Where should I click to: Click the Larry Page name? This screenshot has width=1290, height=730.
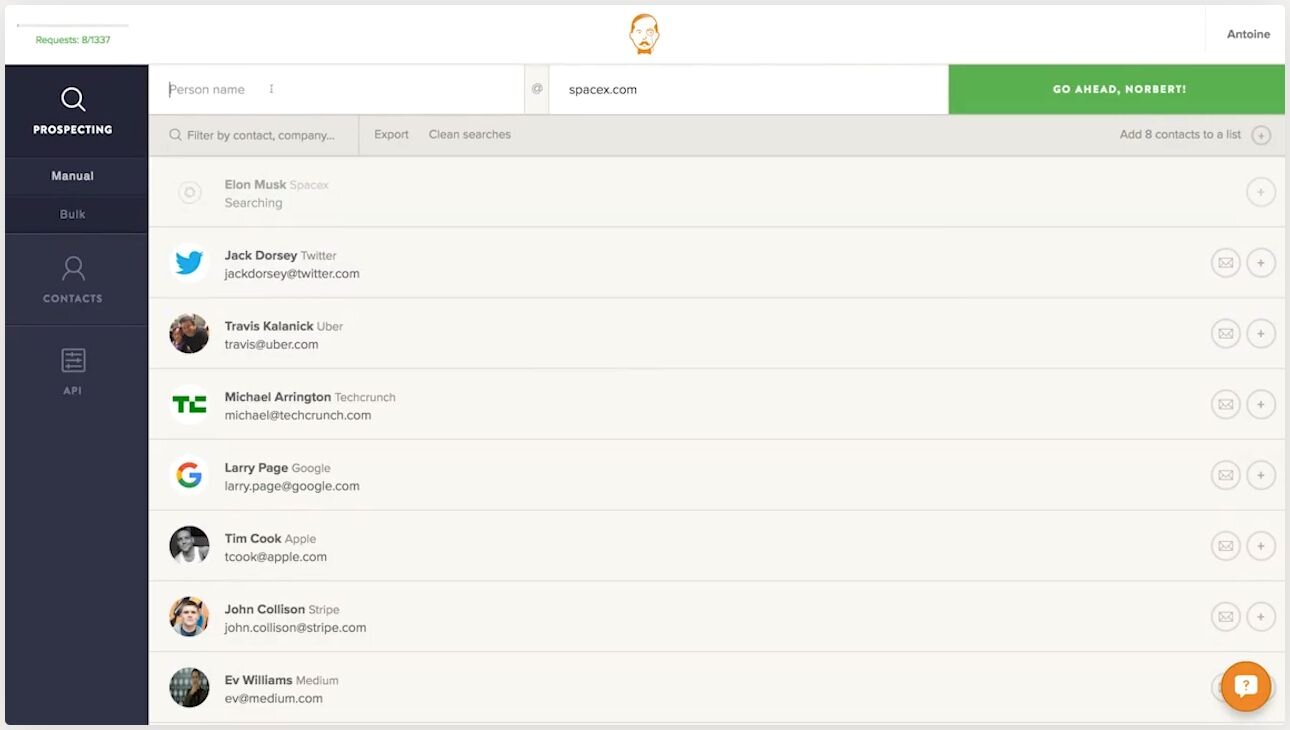pos(256,468)
